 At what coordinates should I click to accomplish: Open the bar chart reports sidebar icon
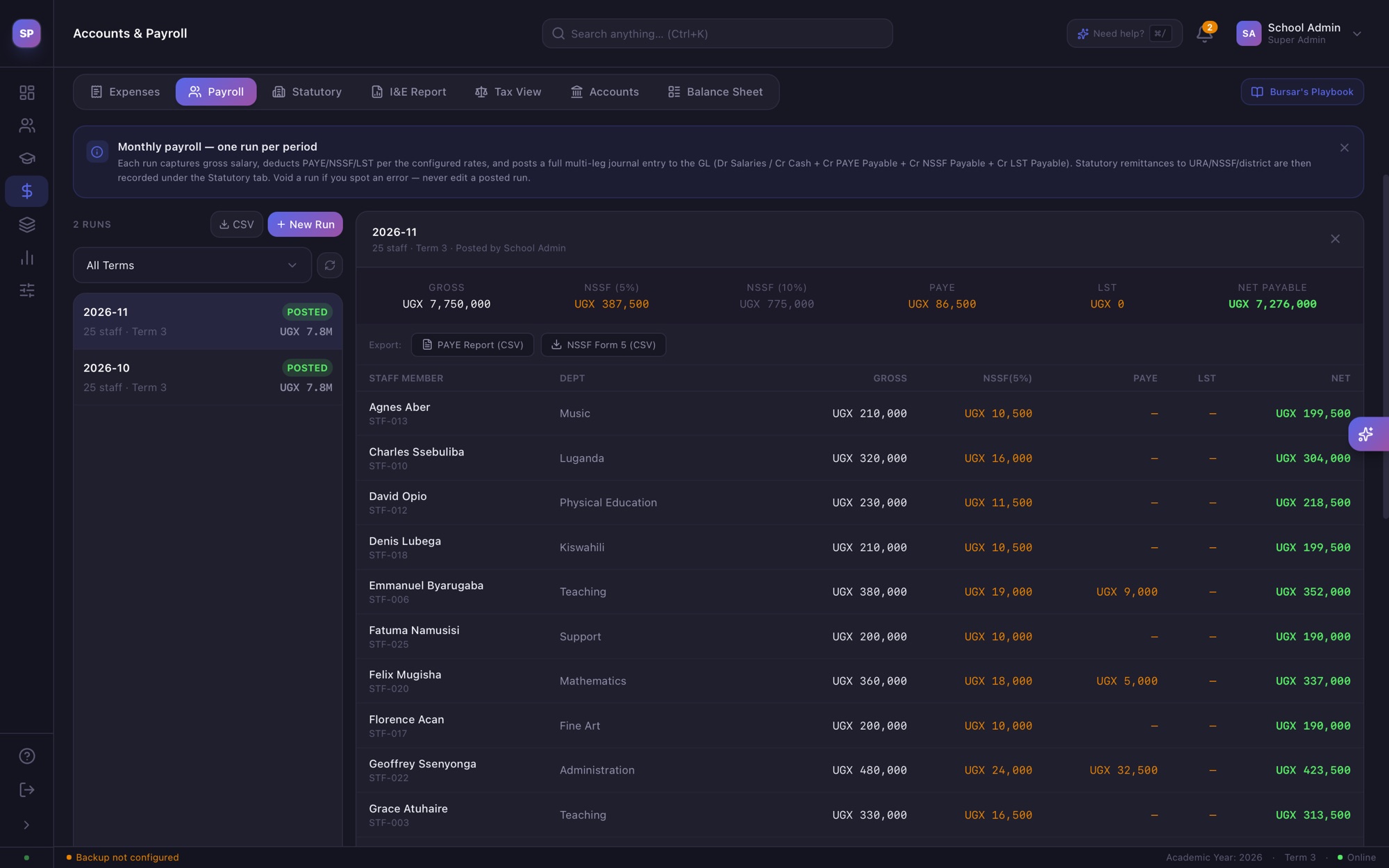(x=26, y=258)
